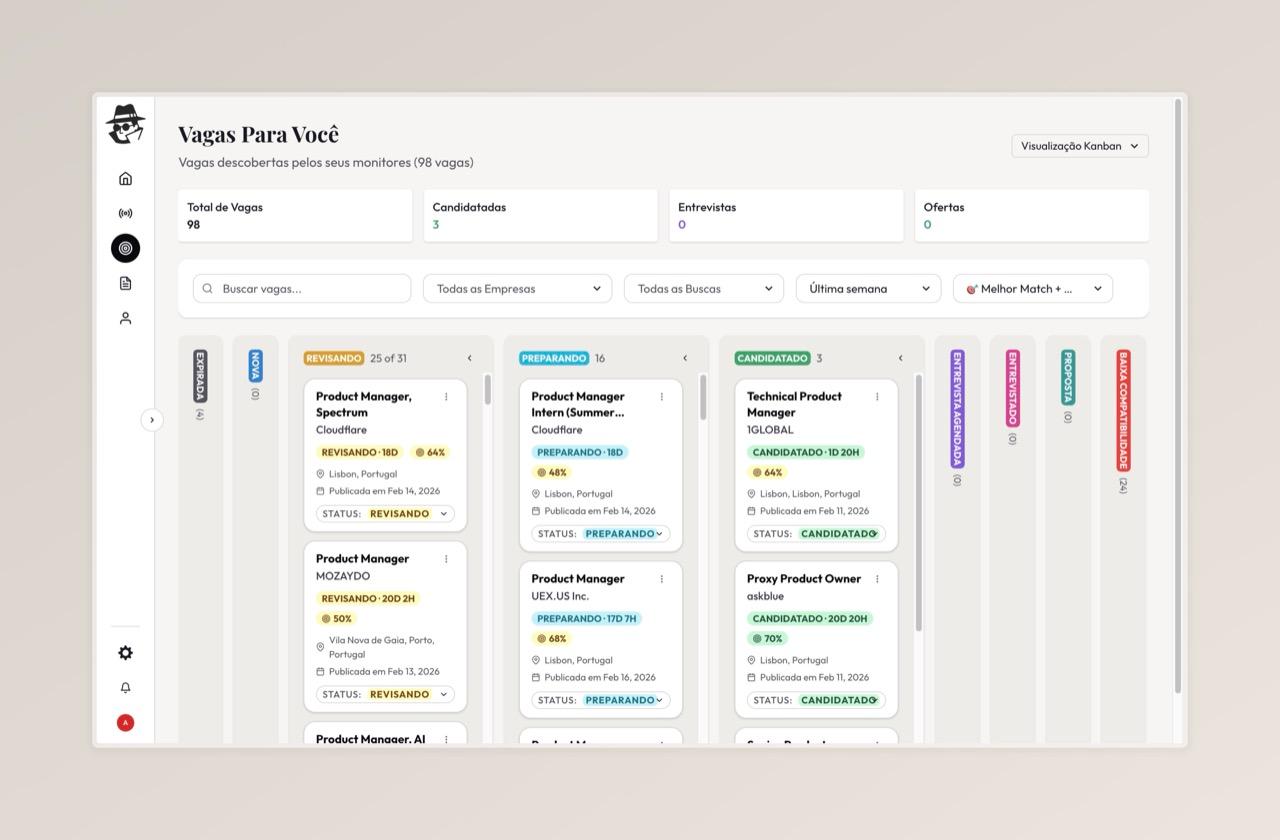
Task: Open the documents icon in the sidebar
Action: click(x=125, y=283)
